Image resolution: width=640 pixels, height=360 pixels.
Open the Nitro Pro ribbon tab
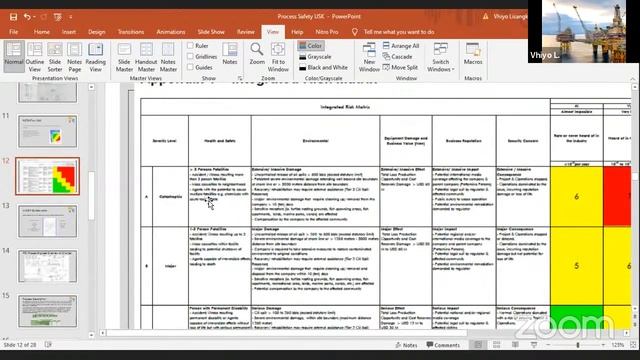(x=327, y=32)
